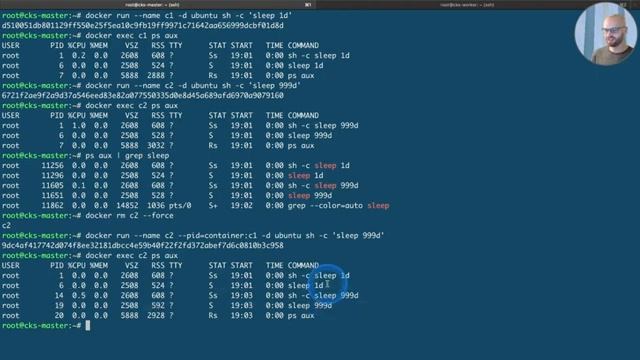
Task: Click the PID 11296
Action: tap(52, 176)
